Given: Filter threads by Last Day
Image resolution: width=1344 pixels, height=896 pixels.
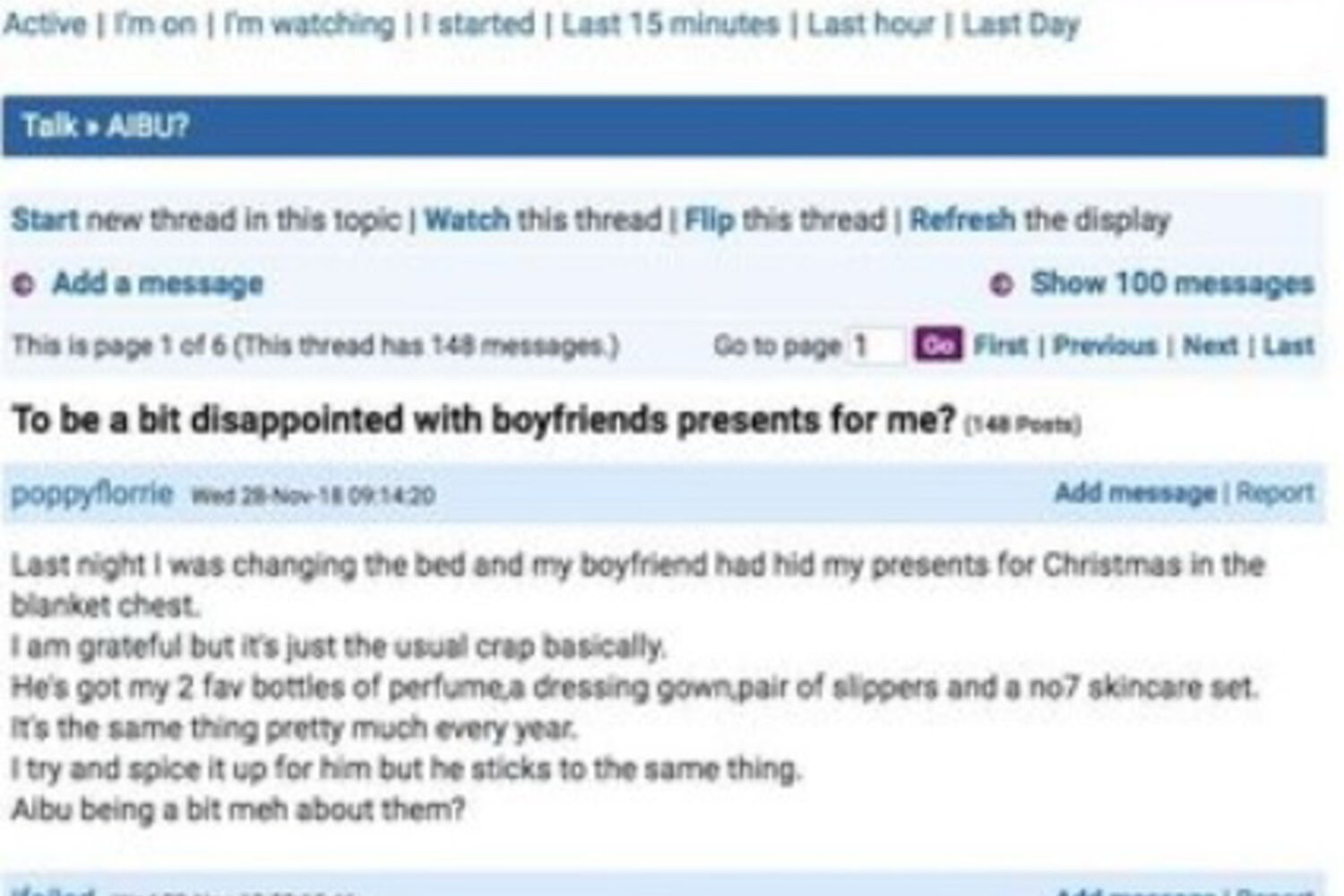Looking at the screenshot, I should 1021,24.
